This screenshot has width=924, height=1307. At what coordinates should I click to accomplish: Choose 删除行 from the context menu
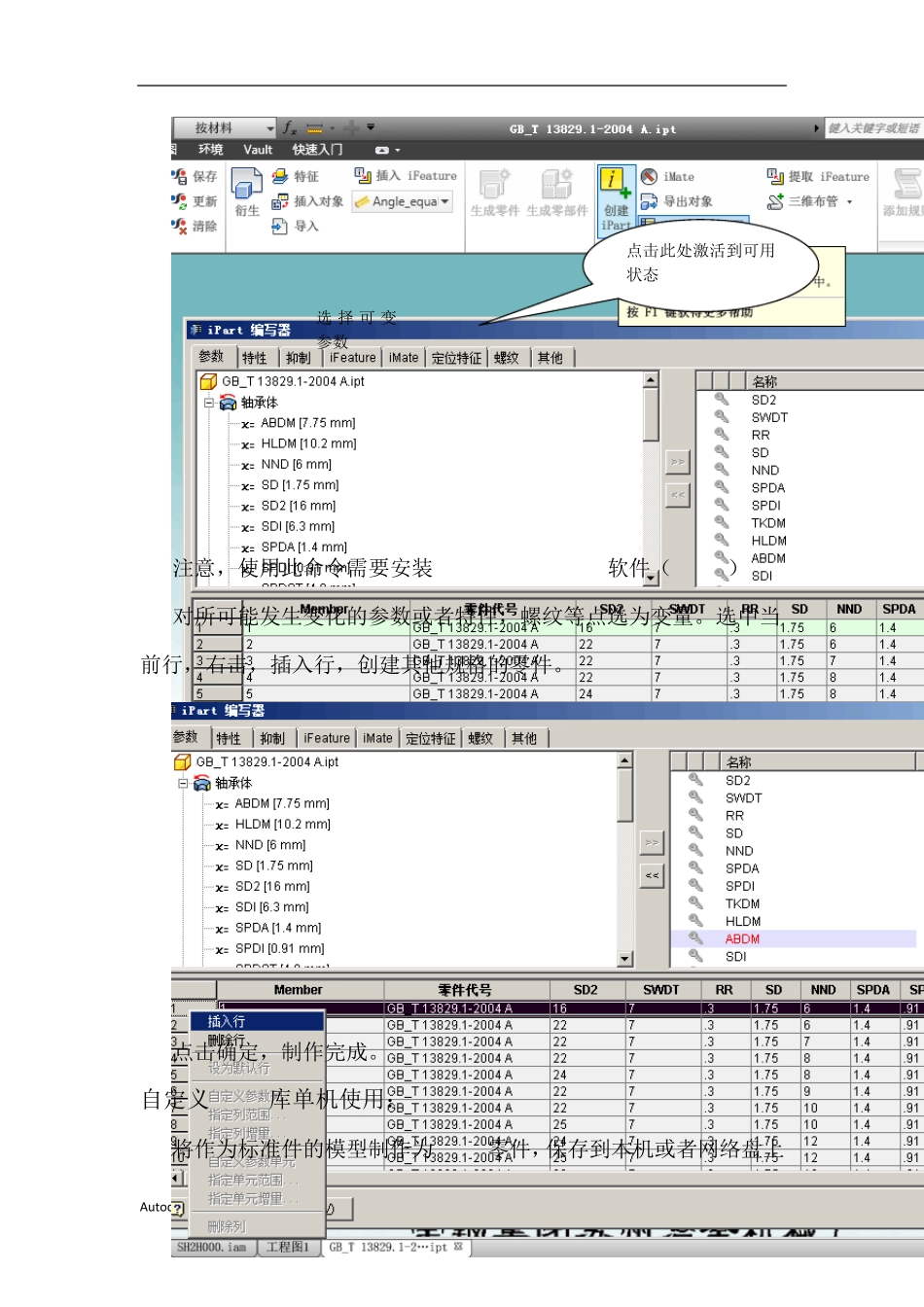click(258, 1041)
